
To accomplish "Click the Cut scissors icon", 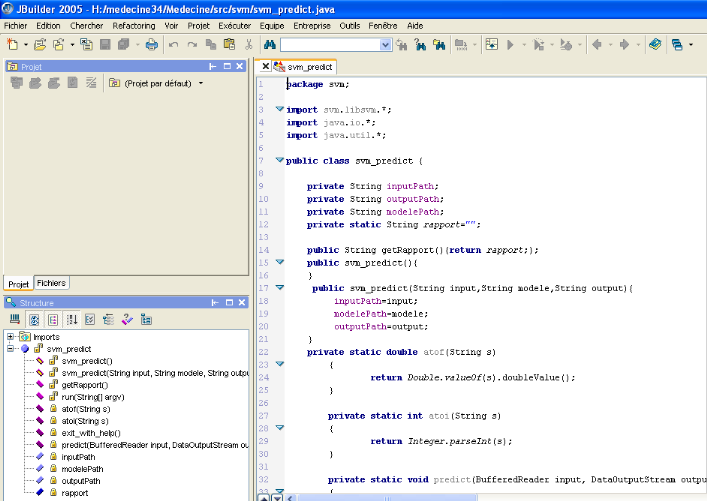I will point(248,45).
